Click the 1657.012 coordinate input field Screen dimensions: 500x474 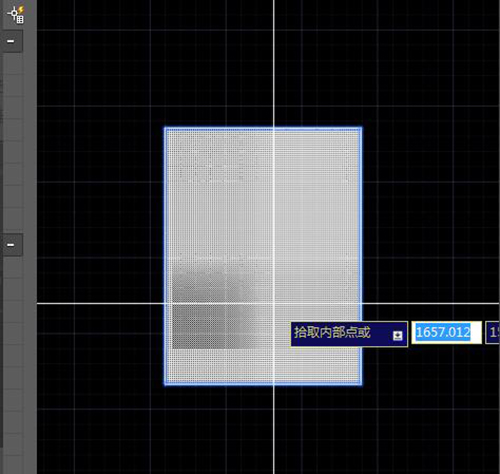click(x=446, y=332)
